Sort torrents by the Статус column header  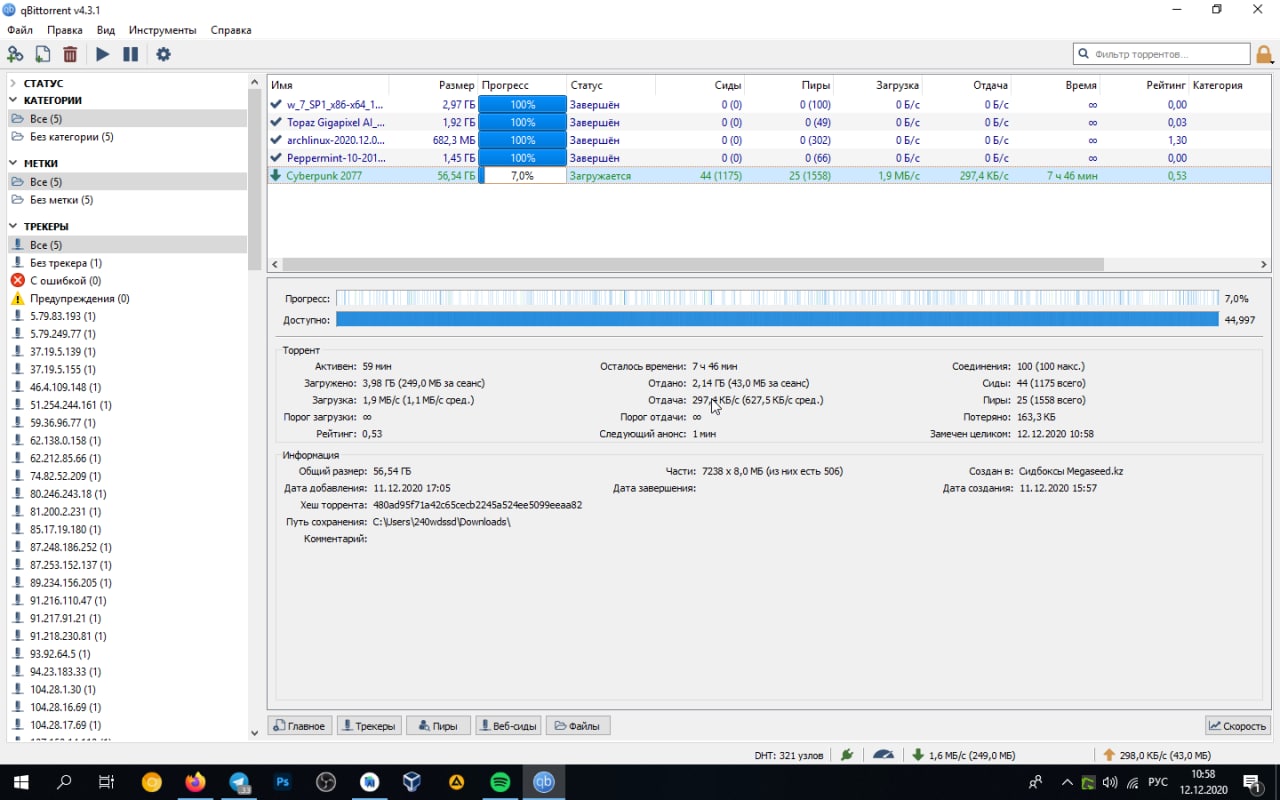point(611,85)
